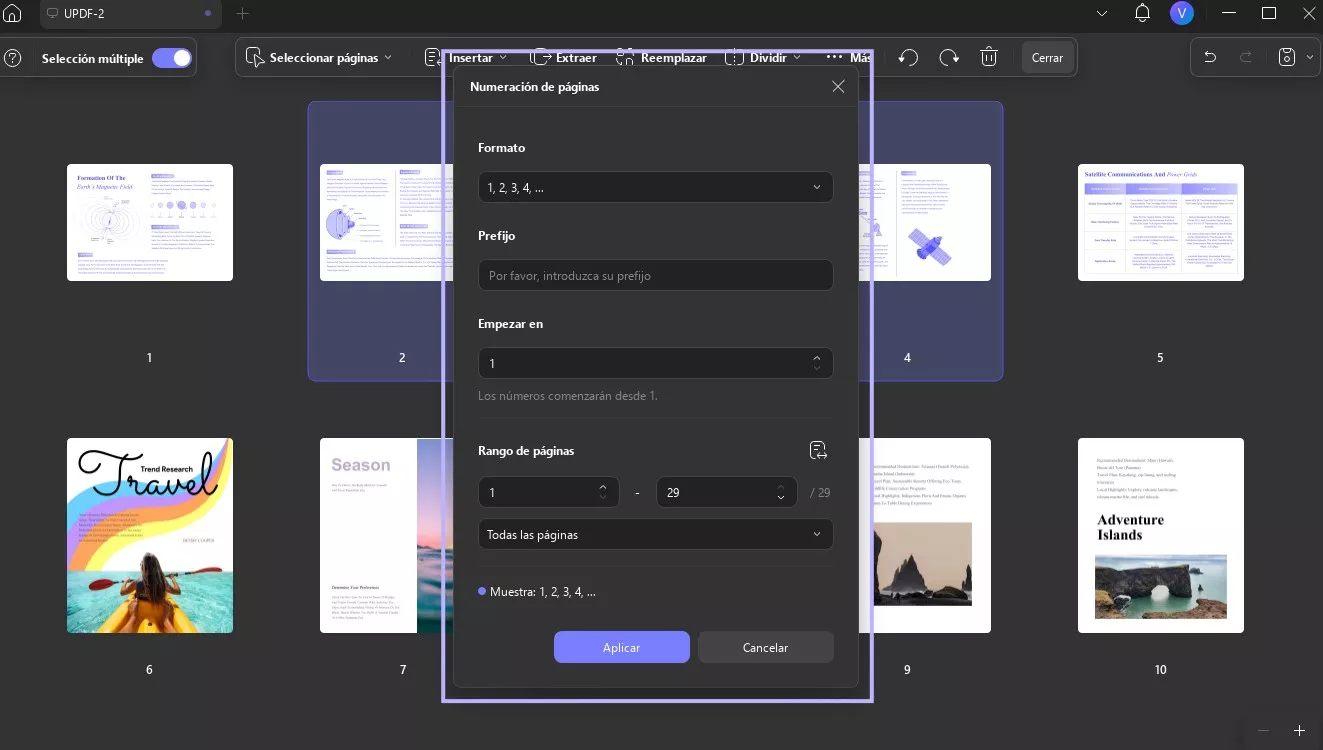Click the Aplicar button
This screenshot has height=750, width=1323.
click(622, 647)
